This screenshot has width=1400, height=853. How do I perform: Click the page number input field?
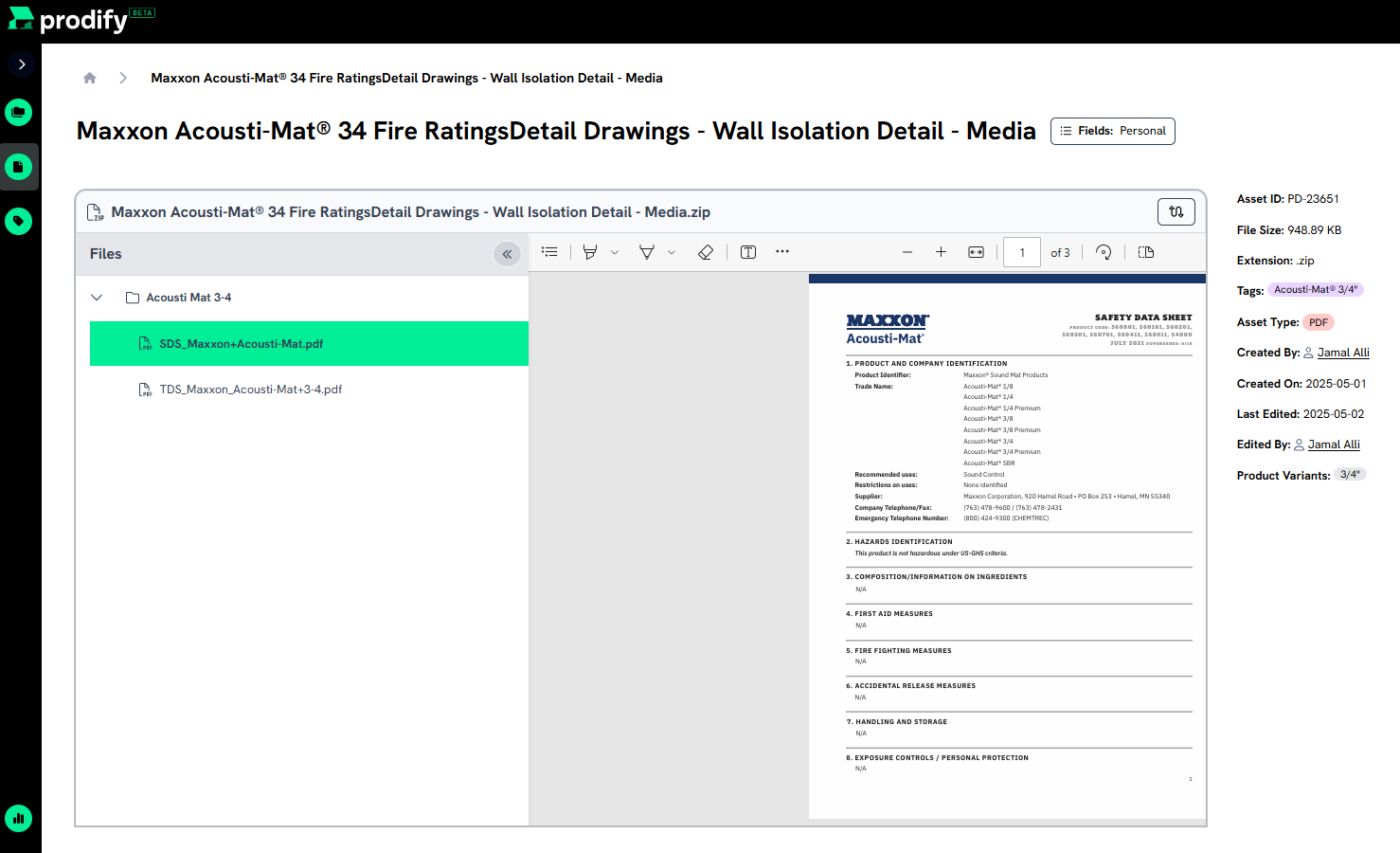[x=1022, y=252]
